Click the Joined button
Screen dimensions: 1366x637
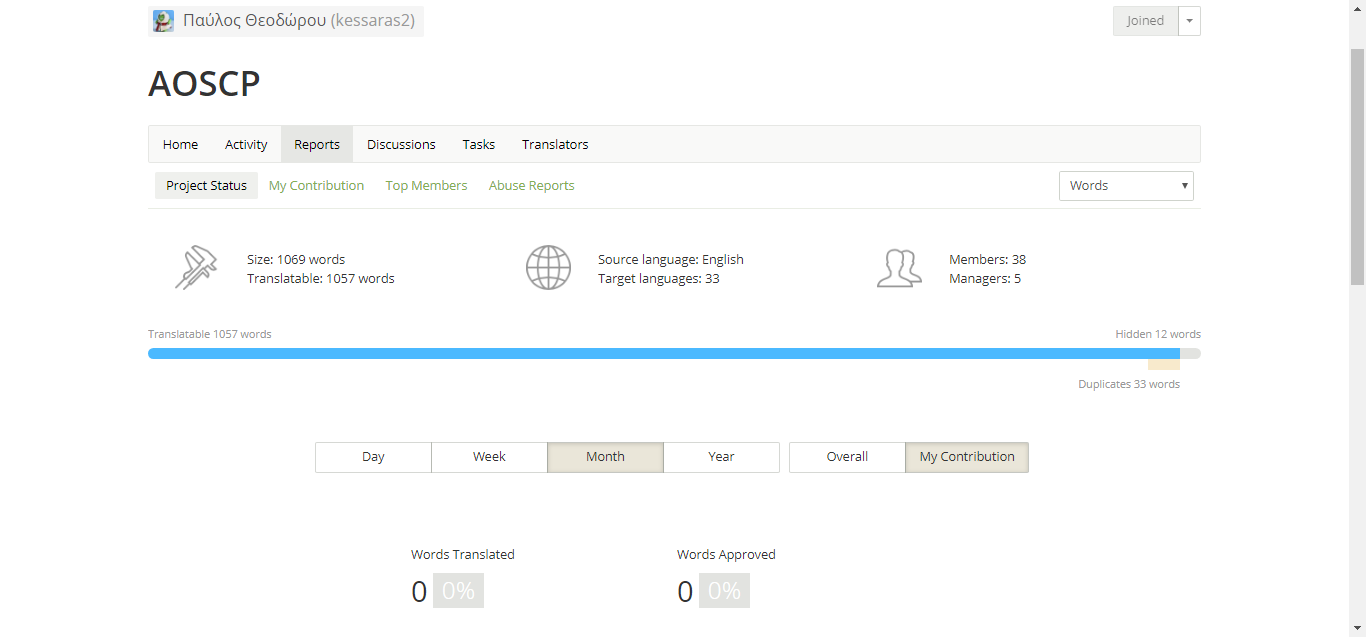(1145, 21)
